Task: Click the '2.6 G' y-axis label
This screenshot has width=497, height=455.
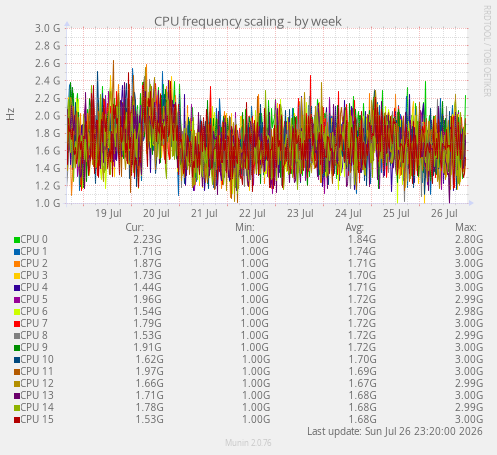Action: point(48,63)
